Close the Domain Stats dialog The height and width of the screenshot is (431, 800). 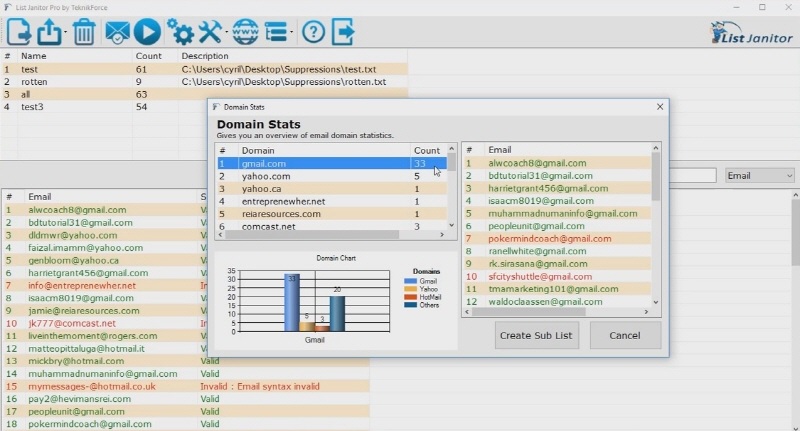pyautogui.click(x=660, y=107)
